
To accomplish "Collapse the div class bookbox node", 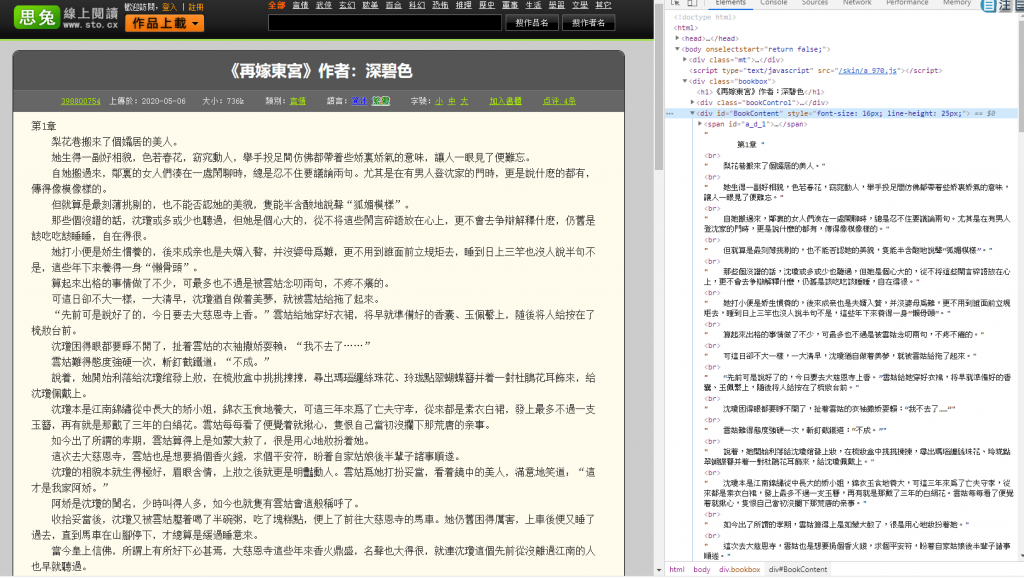I will 684,82.
